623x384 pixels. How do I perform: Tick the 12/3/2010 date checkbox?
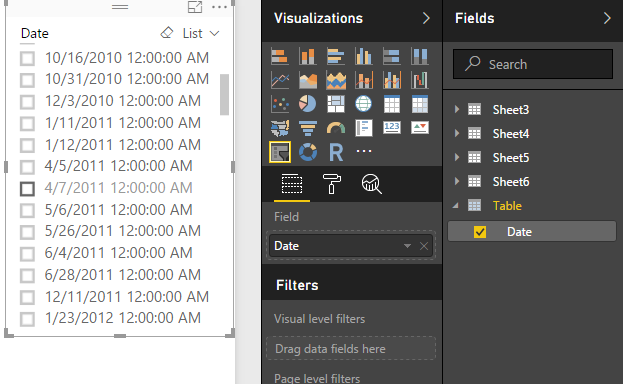coord(27,102)
